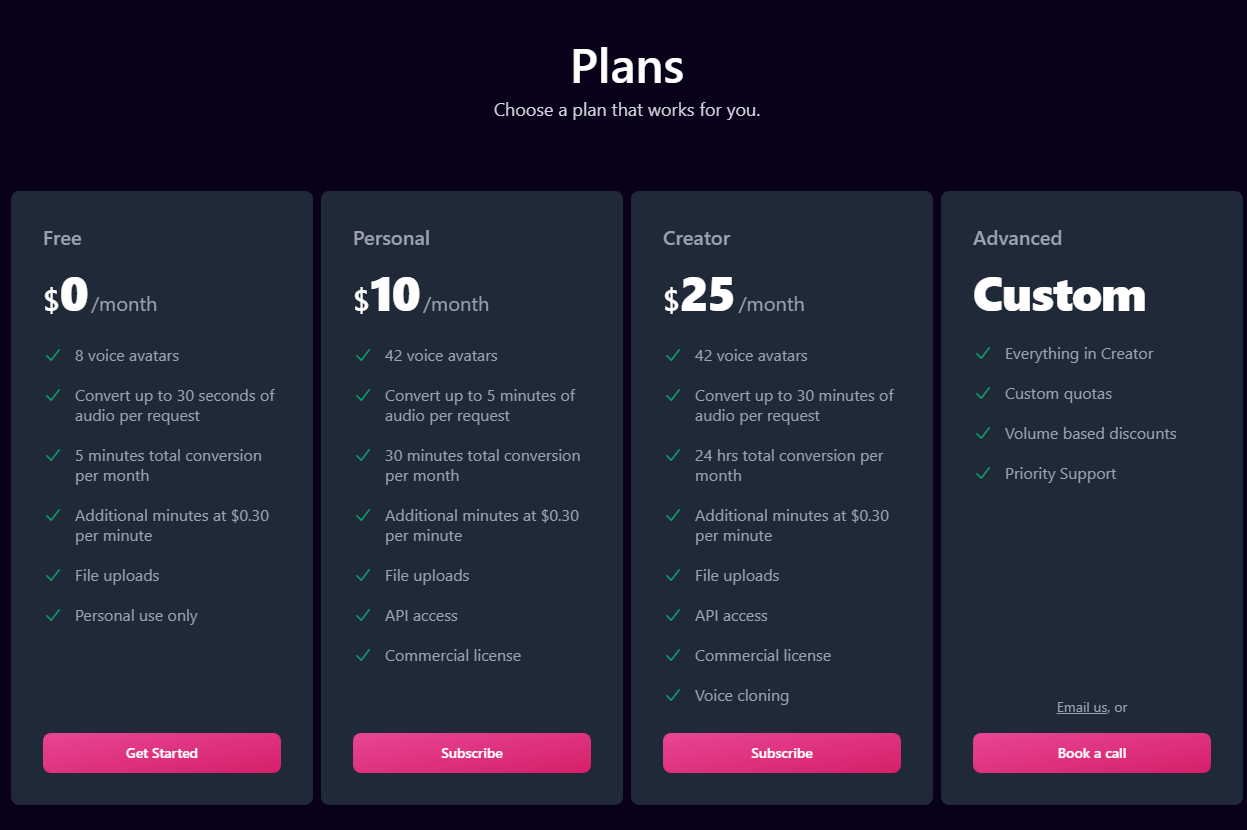Screen dimensions: 1247x830
Task: Open the Email us link
Action: (1082, 707)
